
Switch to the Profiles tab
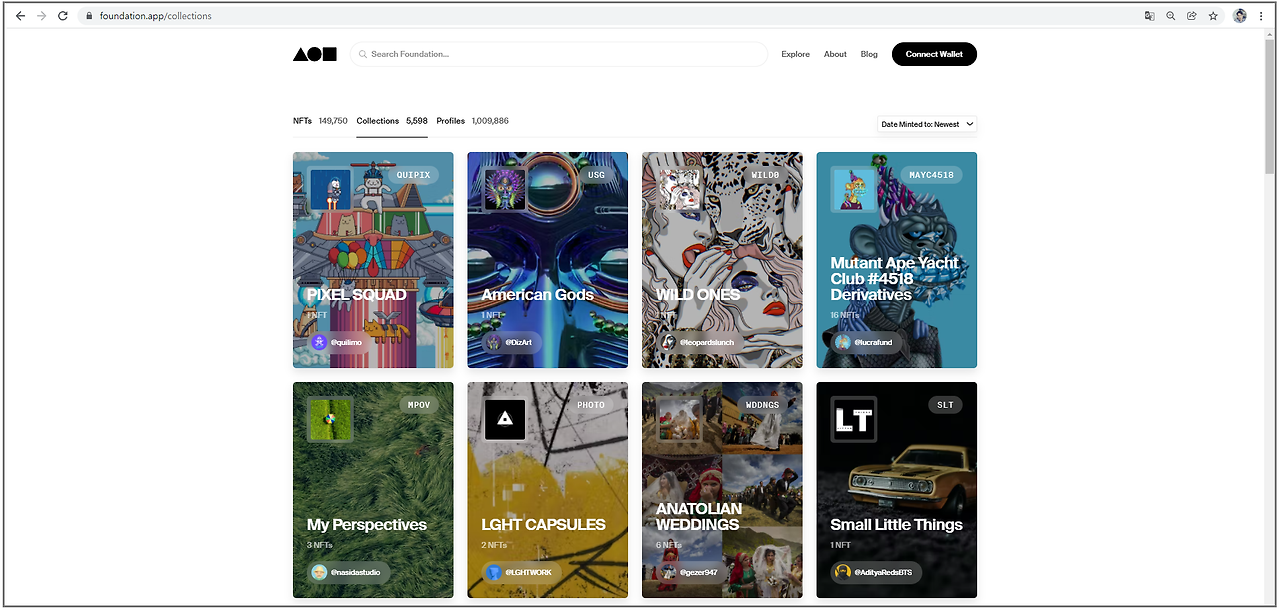472,121
